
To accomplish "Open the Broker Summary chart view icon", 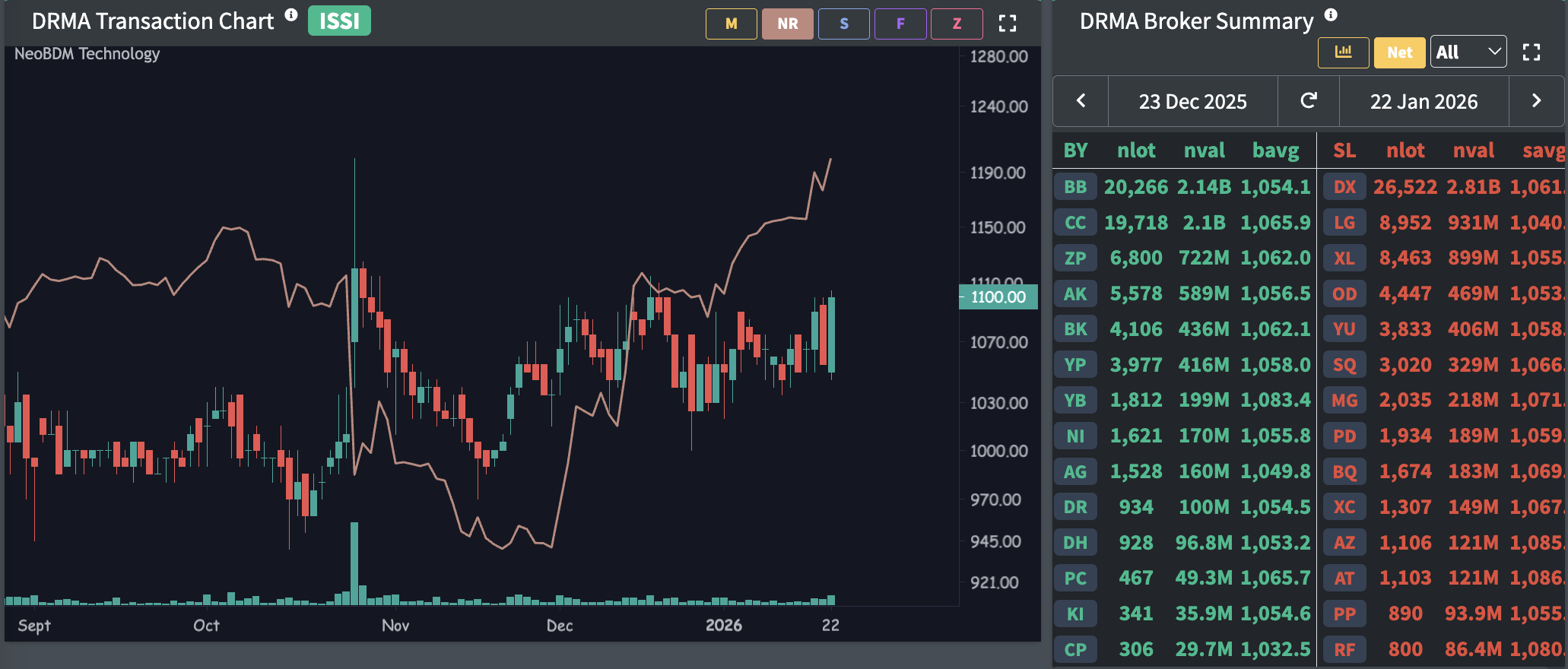I will (x=1343, y=52).
